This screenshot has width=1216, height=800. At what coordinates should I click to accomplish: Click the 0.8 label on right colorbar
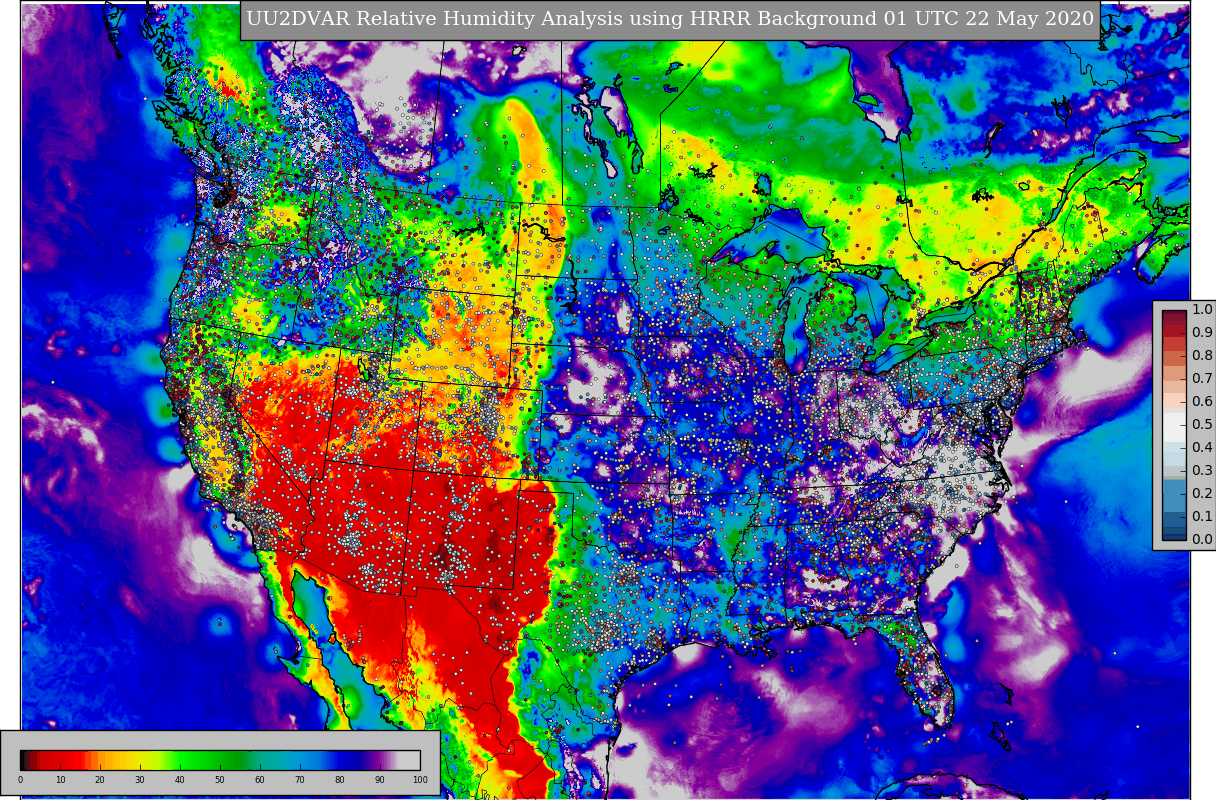tap(1202, 355)
